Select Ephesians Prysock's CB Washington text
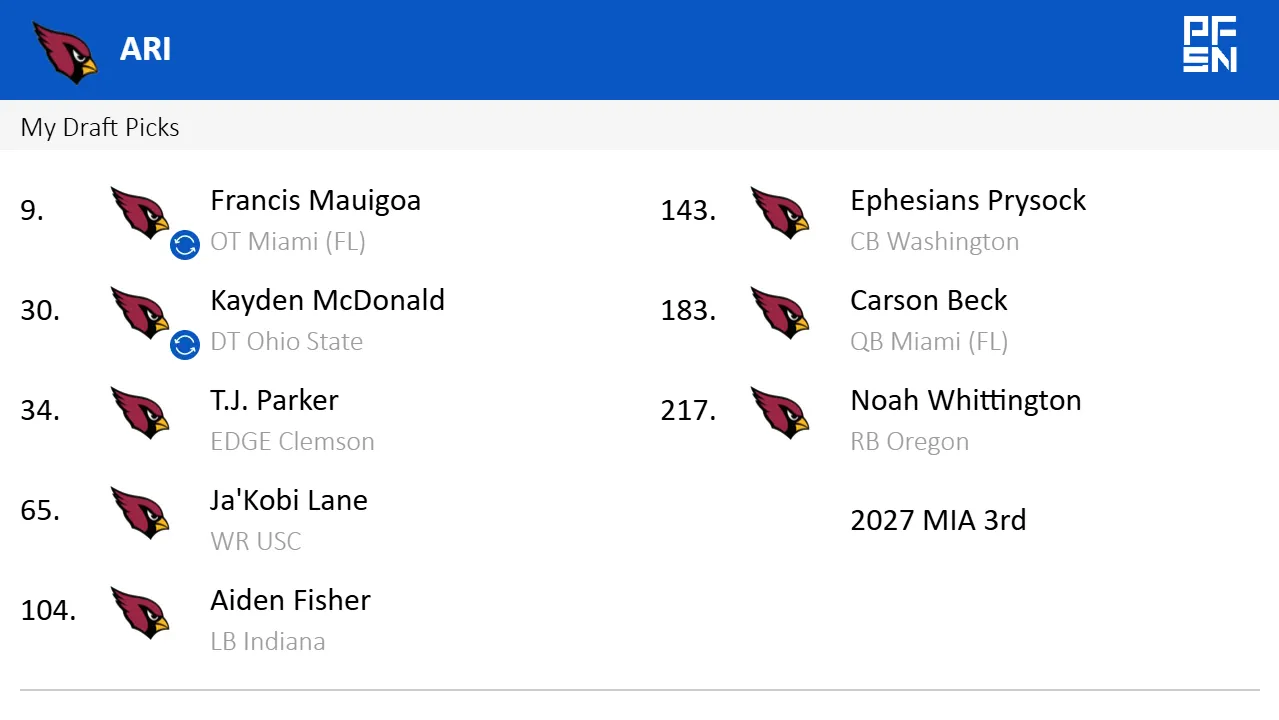Image resolution: width=1279 pixels, height=720 pixels. tap(934, 241)
